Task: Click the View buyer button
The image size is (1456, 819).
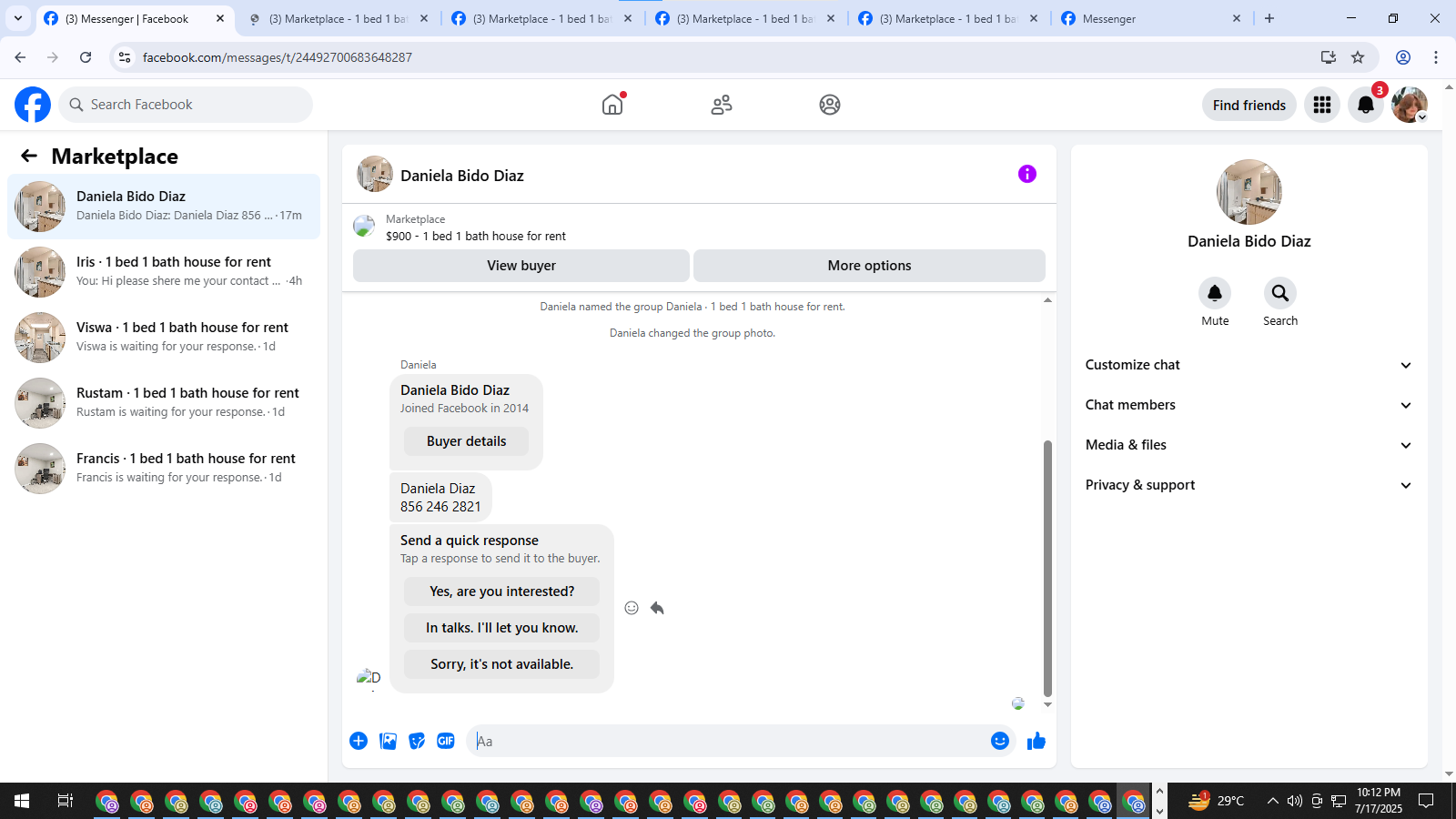Action: [521, 266]
